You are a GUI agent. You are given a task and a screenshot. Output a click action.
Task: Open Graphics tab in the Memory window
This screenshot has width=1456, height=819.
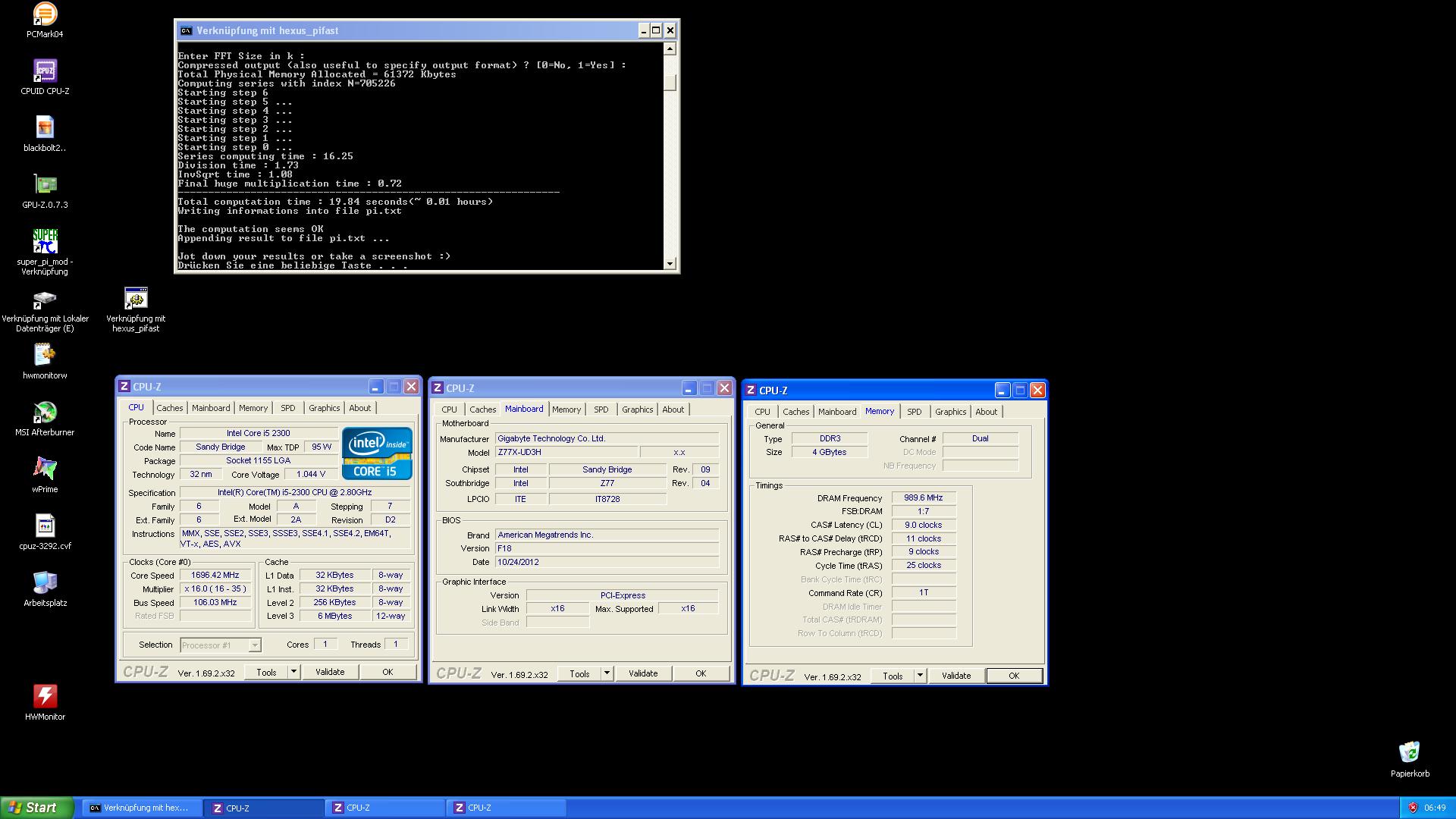(x=951, y=412)
